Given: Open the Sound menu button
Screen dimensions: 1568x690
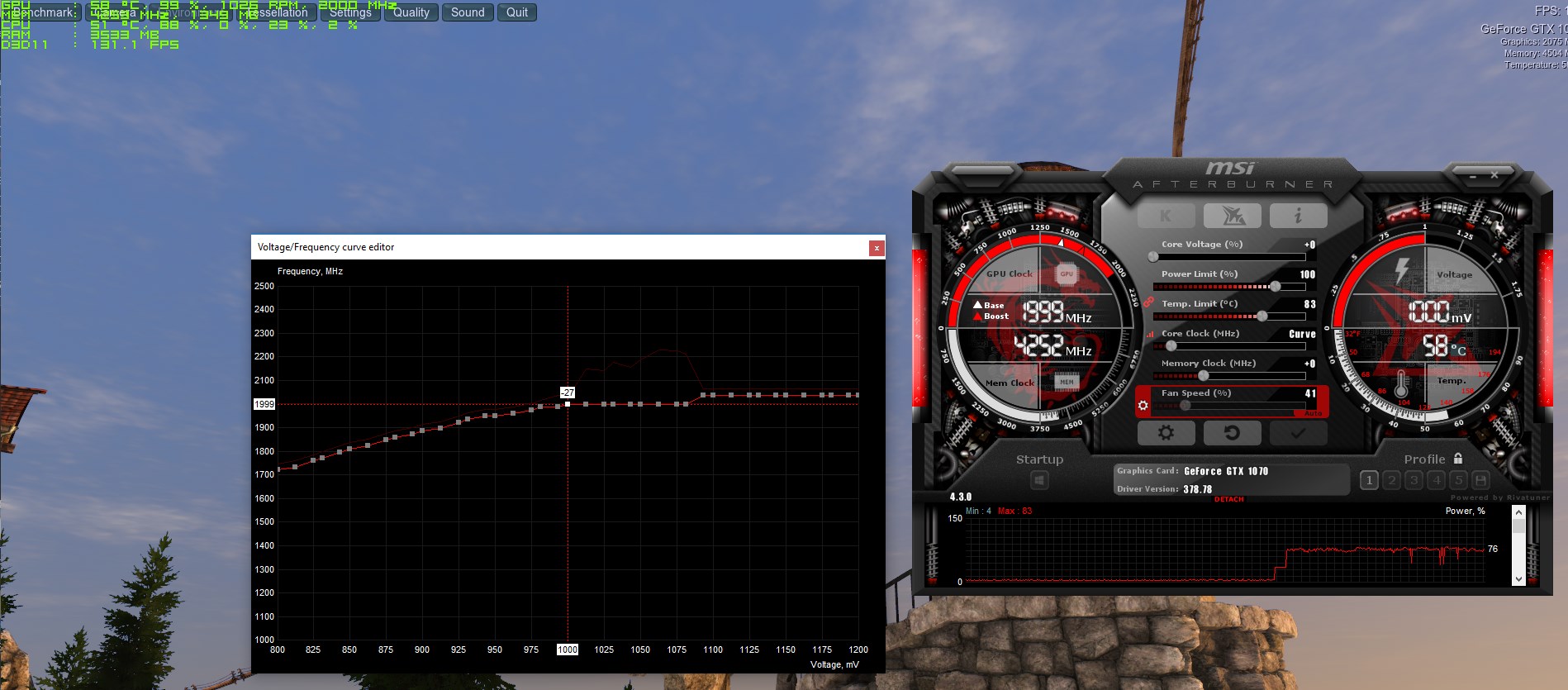Looking at the screenshot, I should (x=468, y=12).
